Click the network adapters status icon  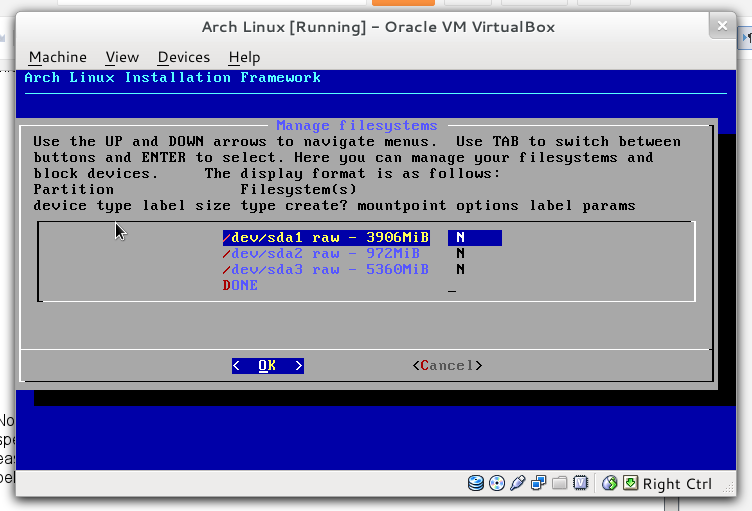tap(539, 483)
